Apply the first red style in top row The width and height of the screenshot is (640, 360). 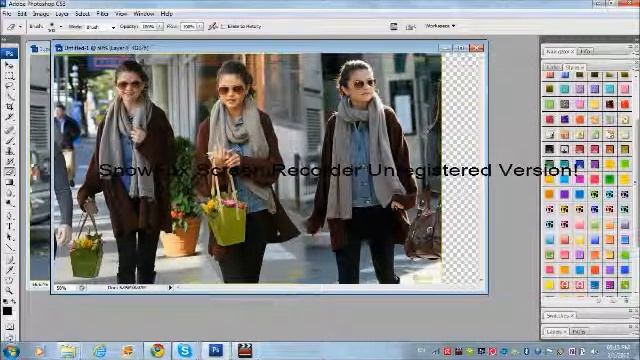[x=550, y=75]
